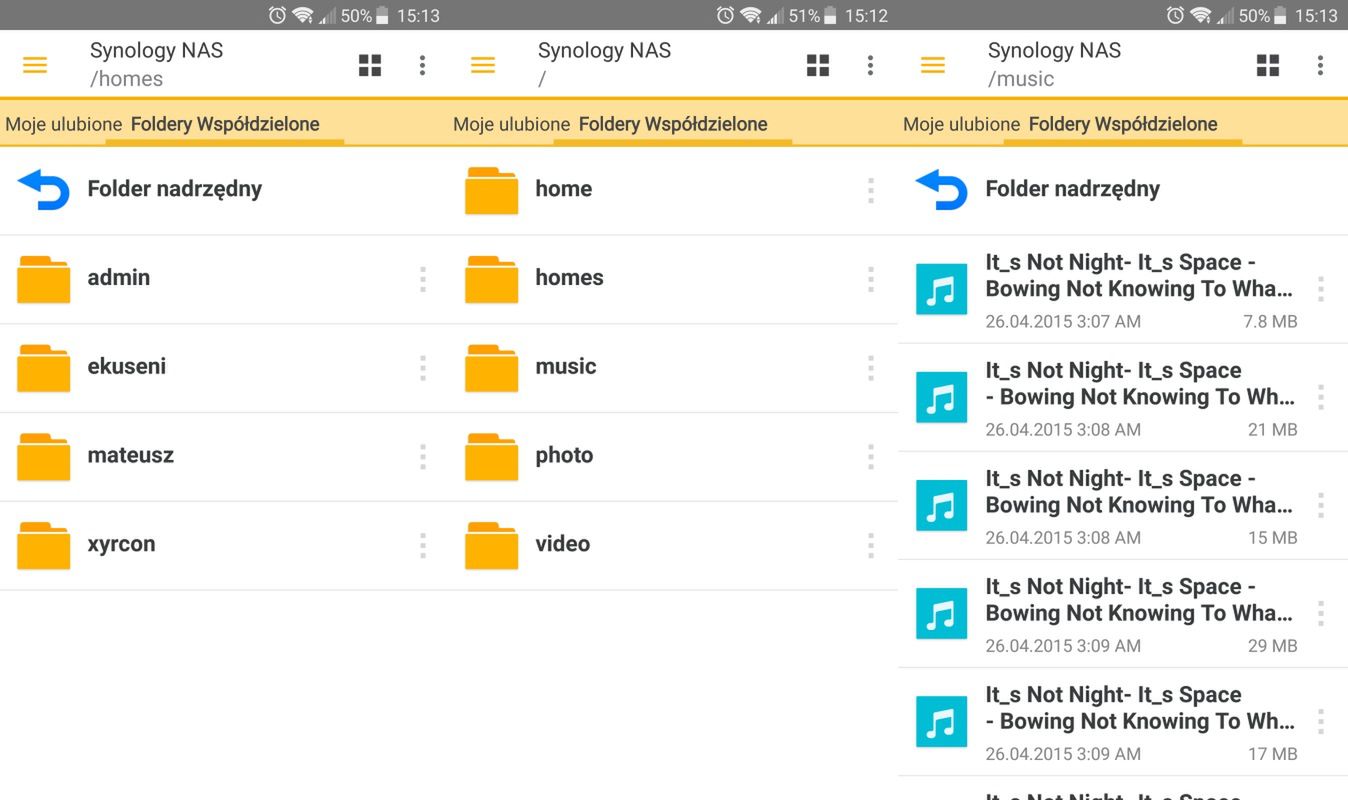
Task: Select Foldery Współdzielone tab in the /homes panel
Action: [x=225, y=125]
